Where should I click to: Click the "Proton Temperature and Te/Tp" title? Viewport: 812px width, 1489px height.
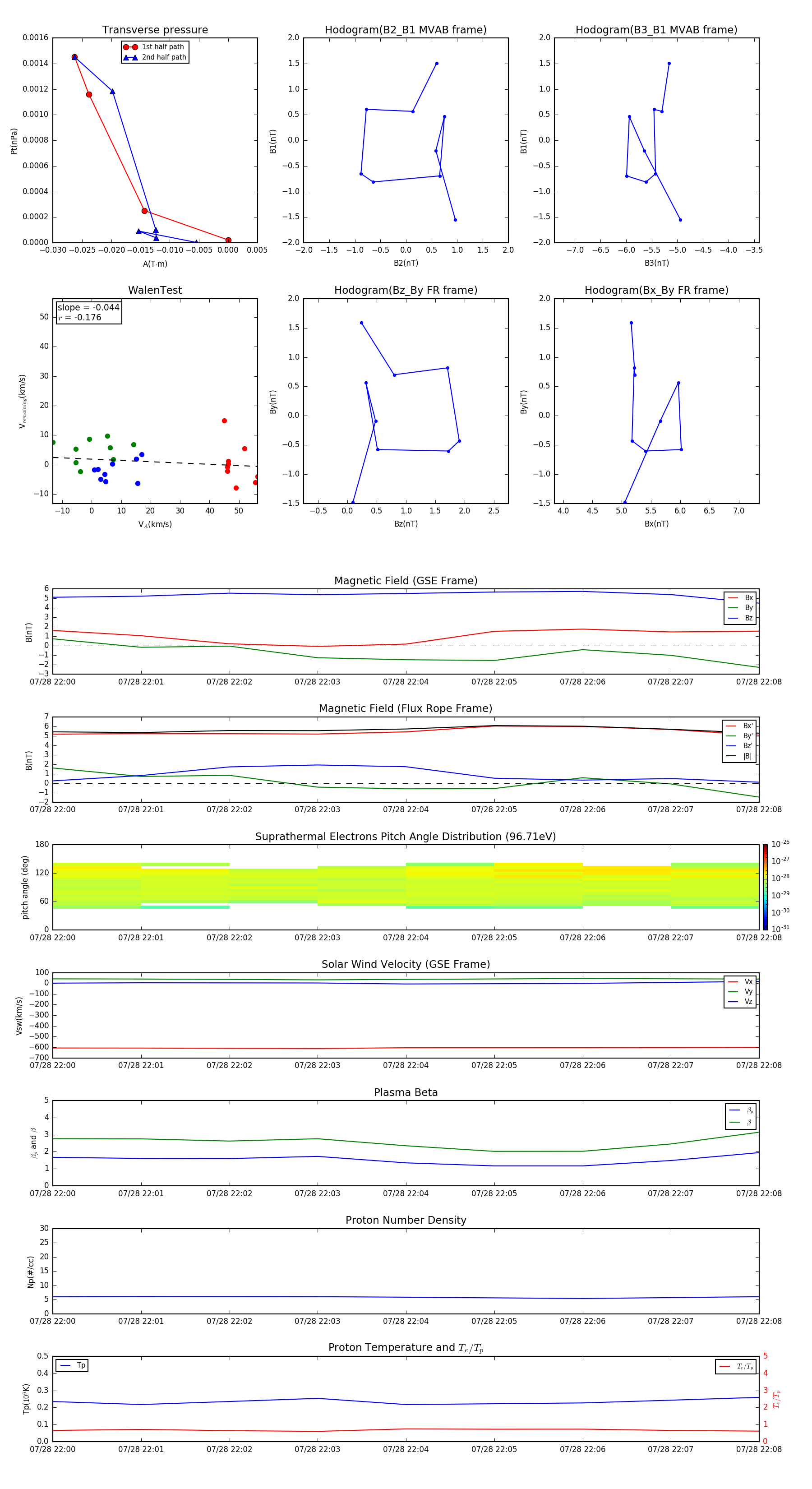pyautogui.click(x=406, y=1348)
